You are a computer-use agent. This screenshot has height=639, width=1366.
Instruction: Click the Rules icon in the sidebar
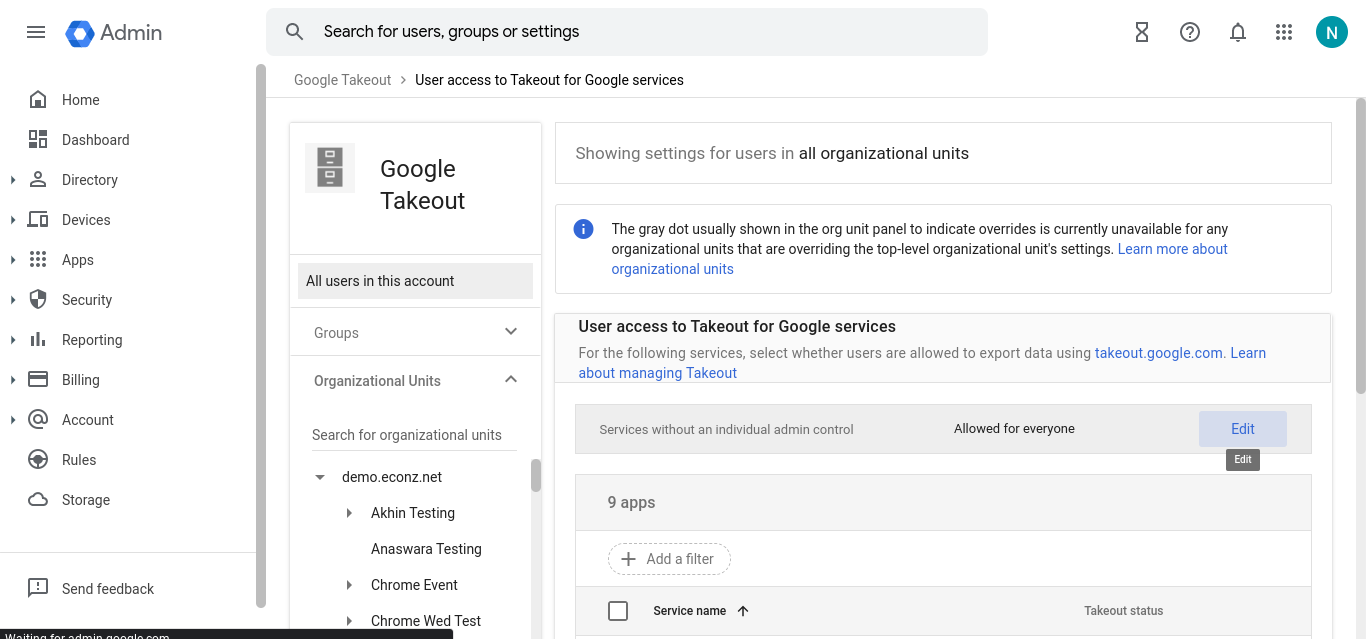[x=38, y=460]
